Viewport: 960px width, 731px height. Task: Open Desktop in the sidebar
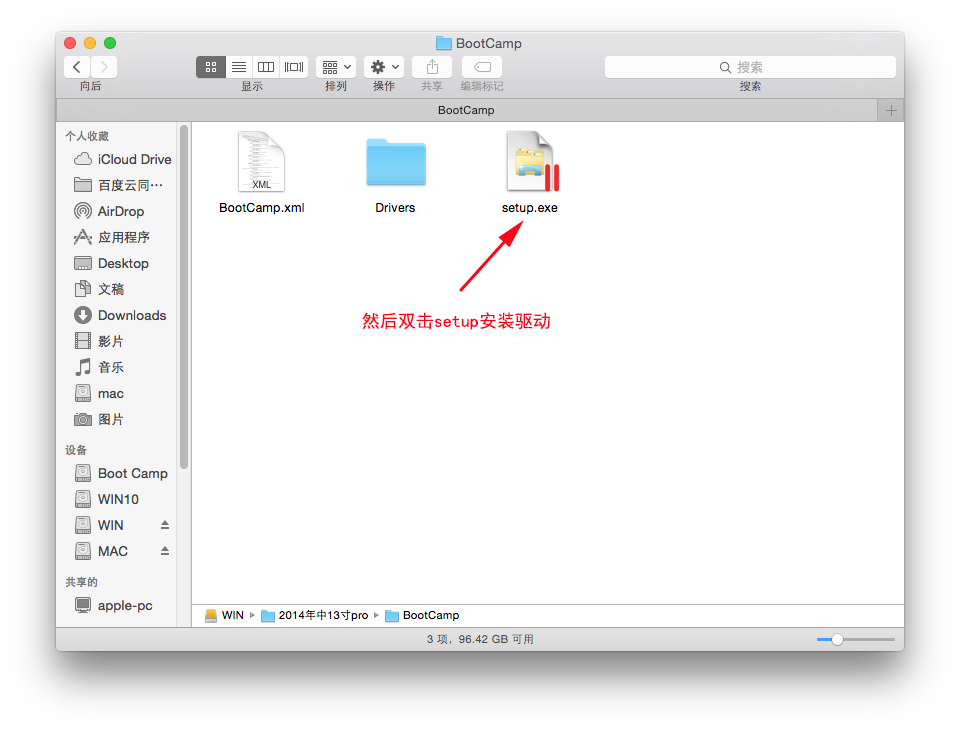pyautogui.click(x=111, y=263)
